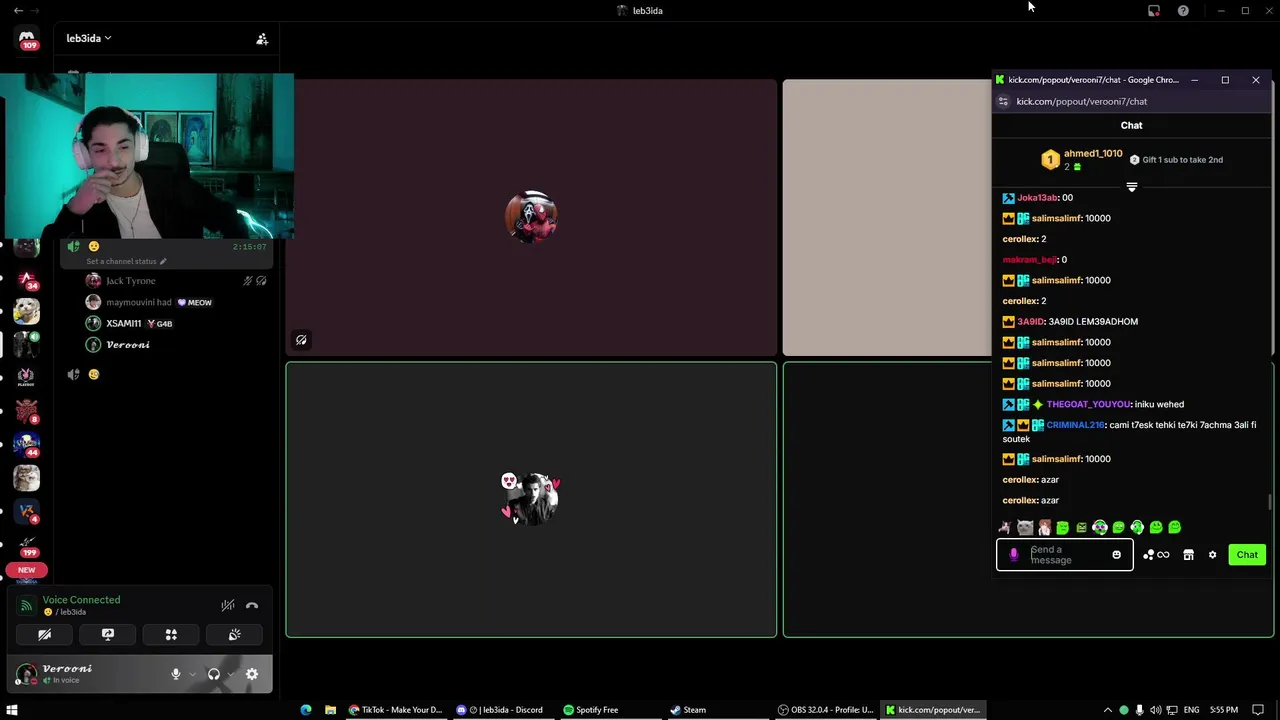Send message with green Chat button

(x=1247, y=555)
